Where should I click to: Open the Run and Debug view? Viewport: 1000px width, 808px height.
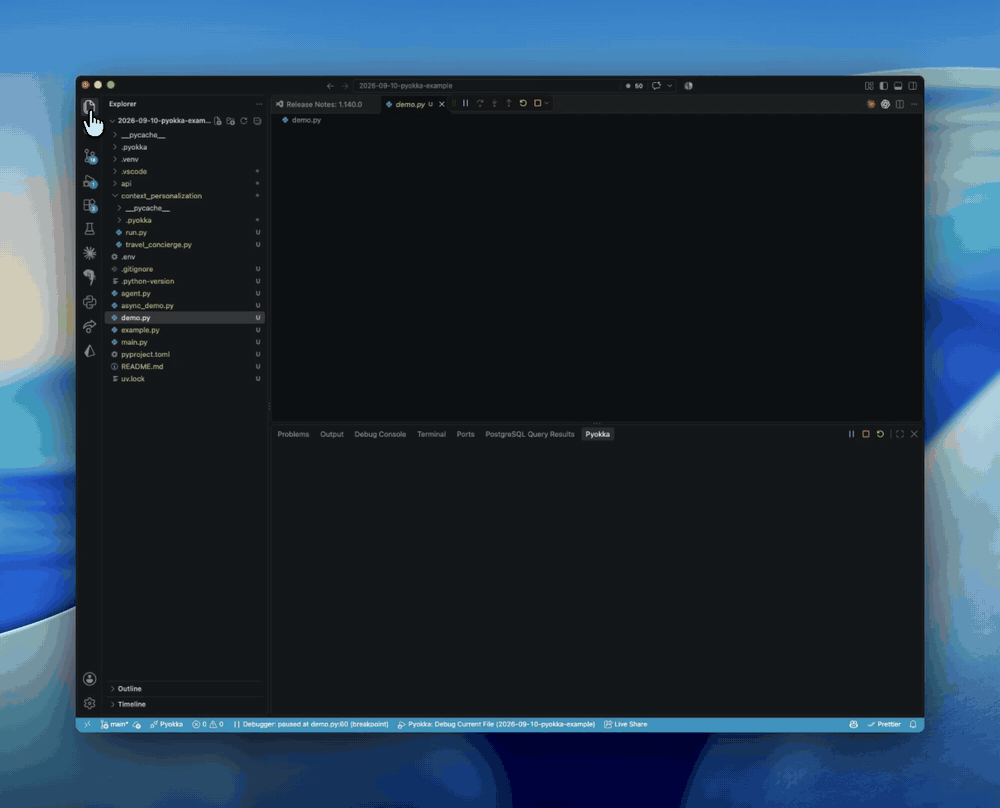pos(89,181)
